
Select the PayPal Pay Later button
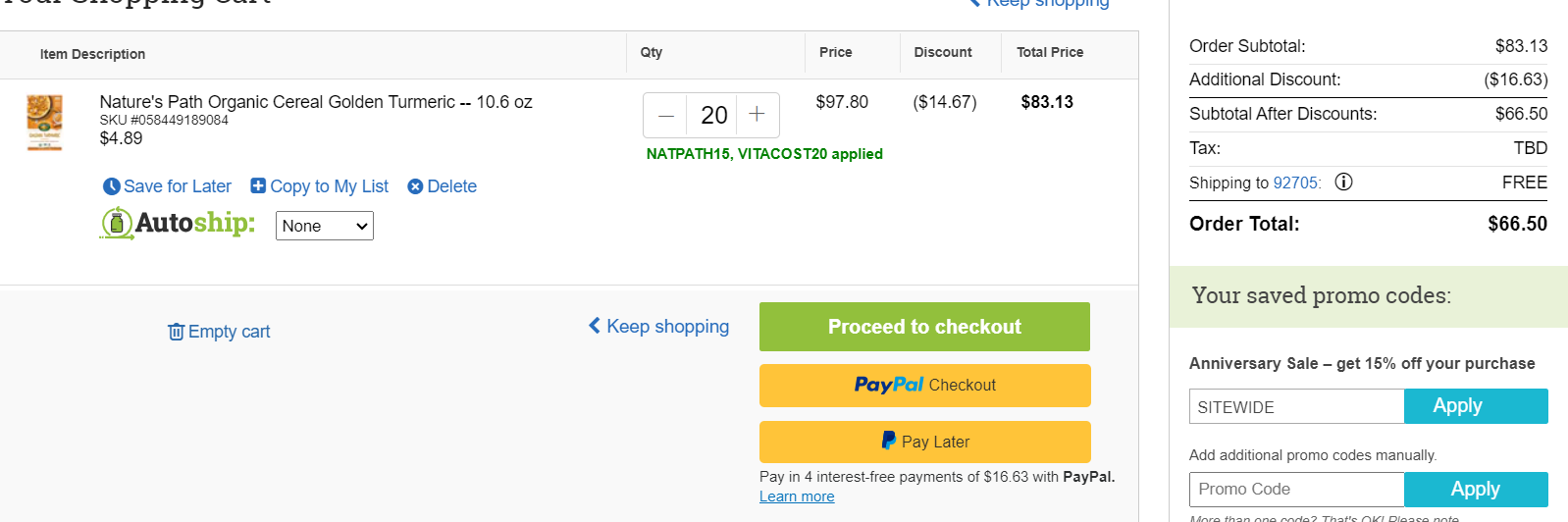tap(925, 442)
